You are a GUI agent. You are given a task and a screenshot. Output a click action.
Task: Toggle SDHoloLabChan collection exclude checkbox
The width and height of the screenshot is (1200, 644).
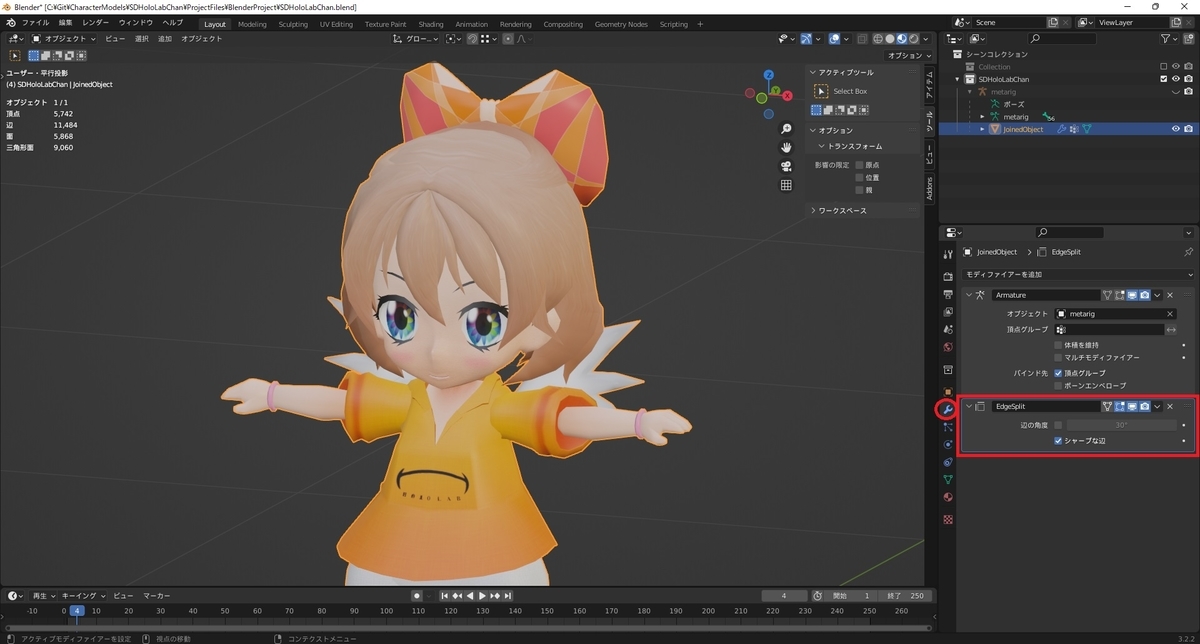[x=1163, y=79]
